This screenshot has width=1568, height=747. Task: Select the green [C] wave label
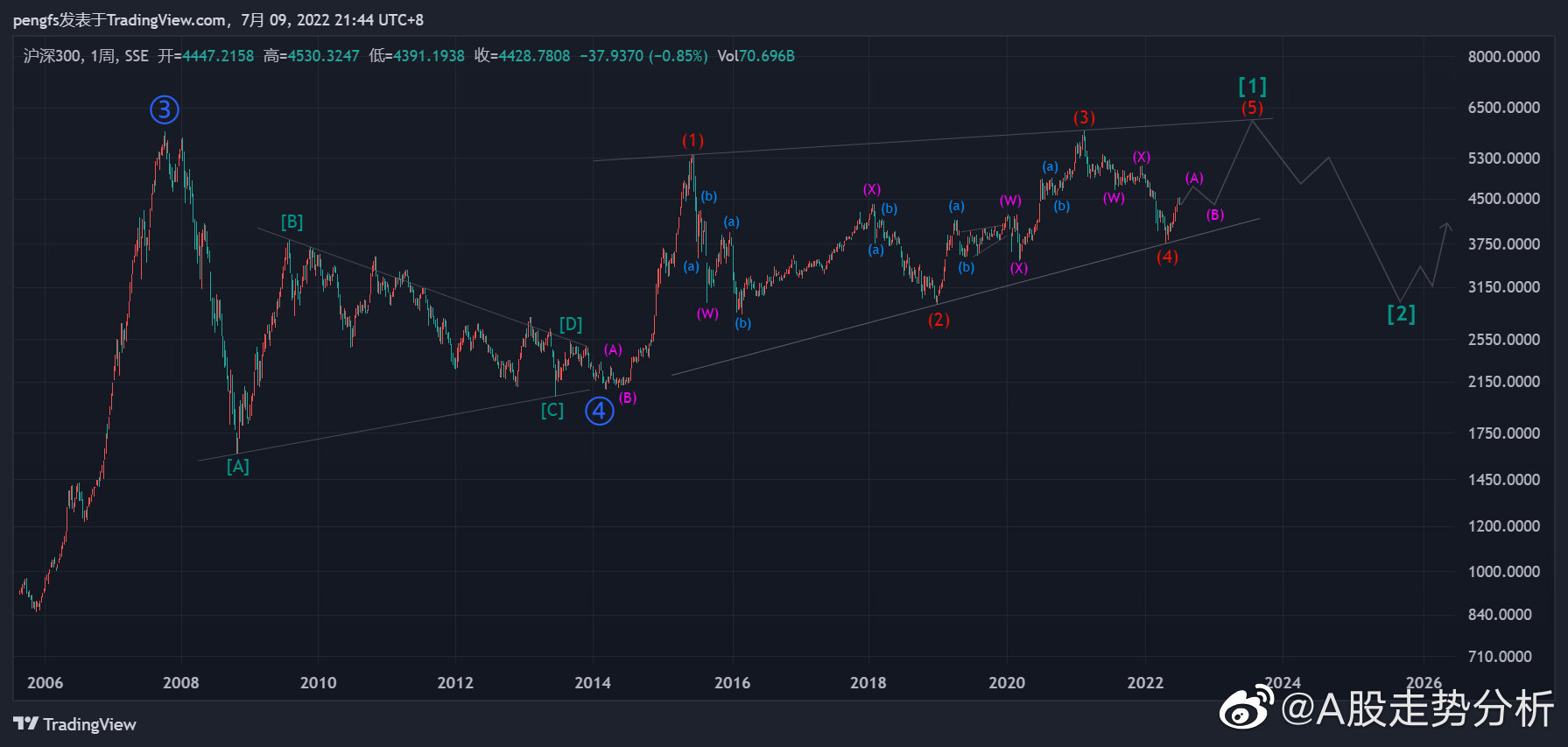[x=552, y=411]
